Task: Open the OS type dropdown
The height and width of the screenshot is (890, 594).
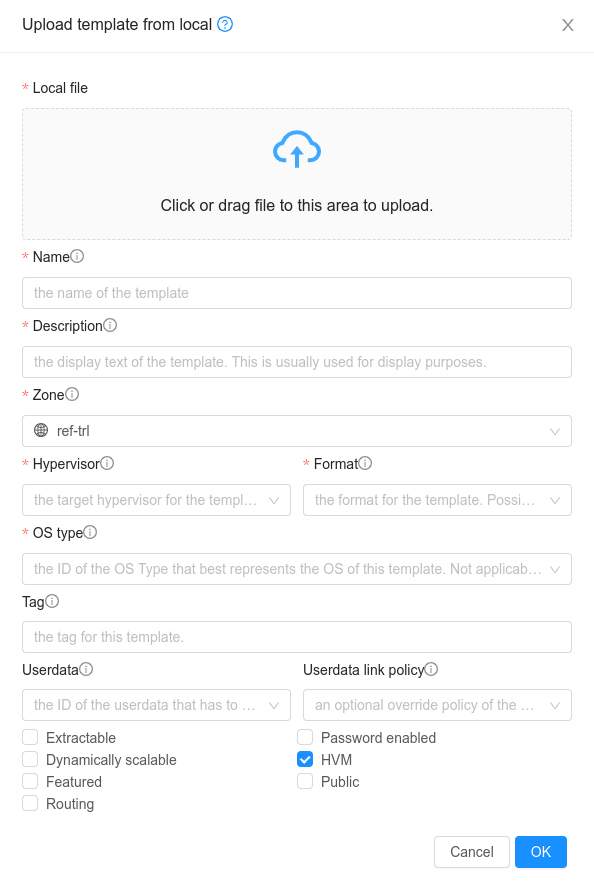Action: click(x=296, y=568)
